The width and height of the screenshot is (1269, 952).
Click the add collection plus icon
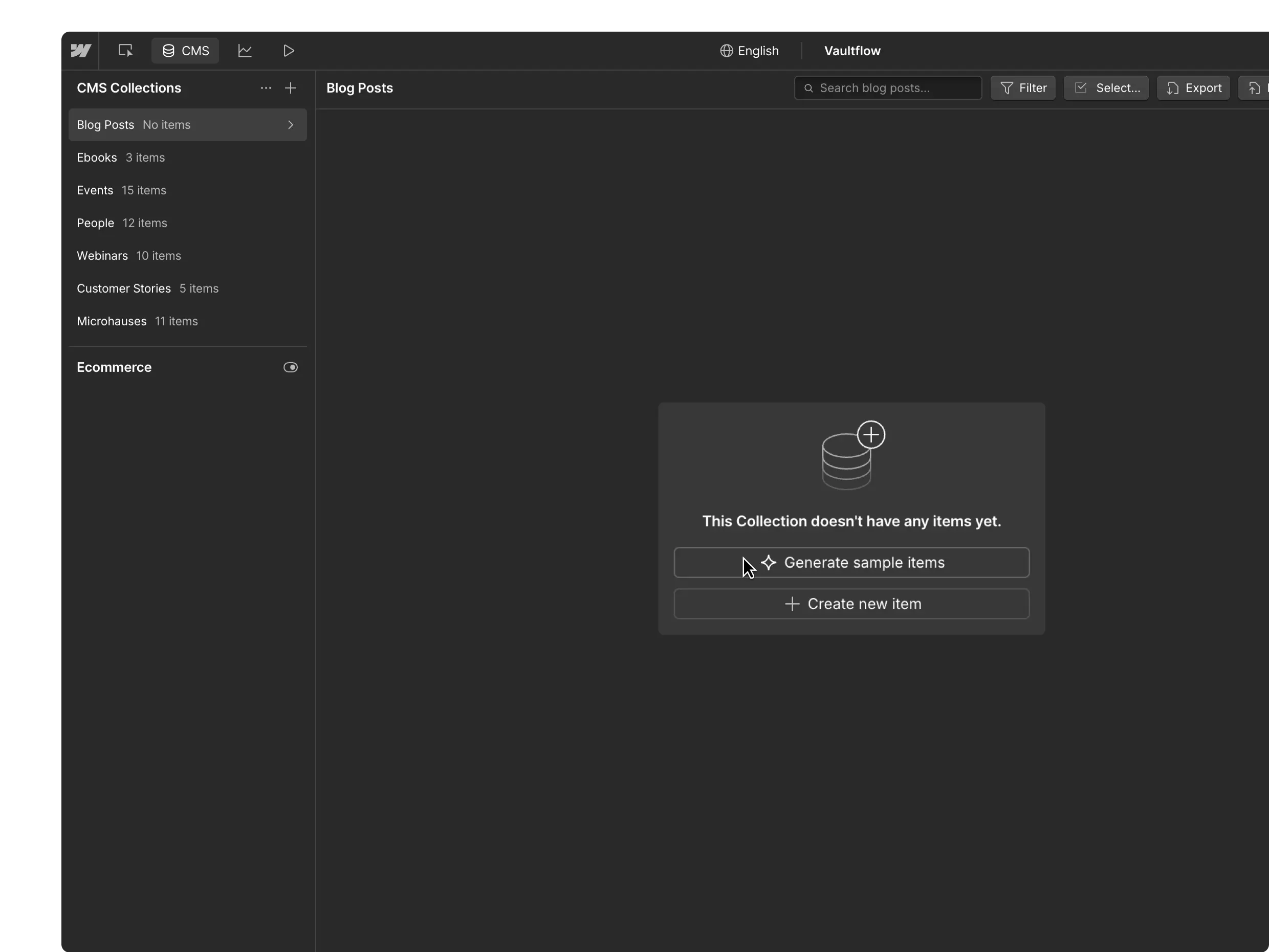click(291, 88)
